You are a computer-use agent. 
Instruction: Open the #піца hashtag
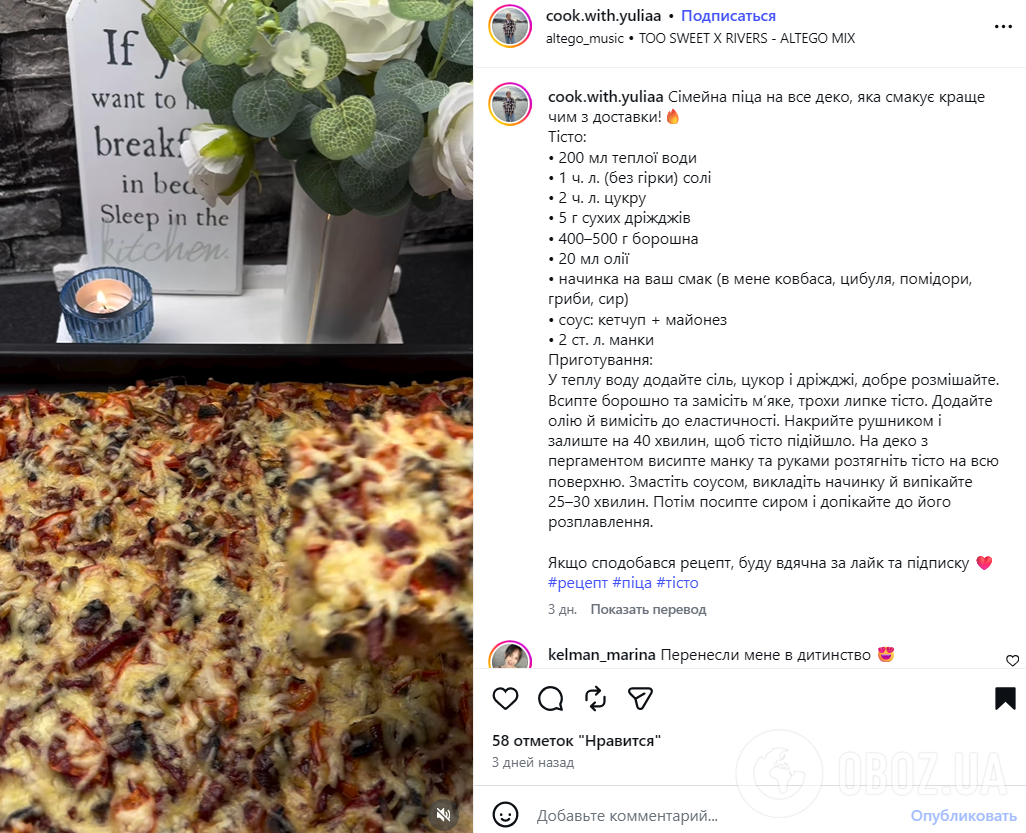632,582
